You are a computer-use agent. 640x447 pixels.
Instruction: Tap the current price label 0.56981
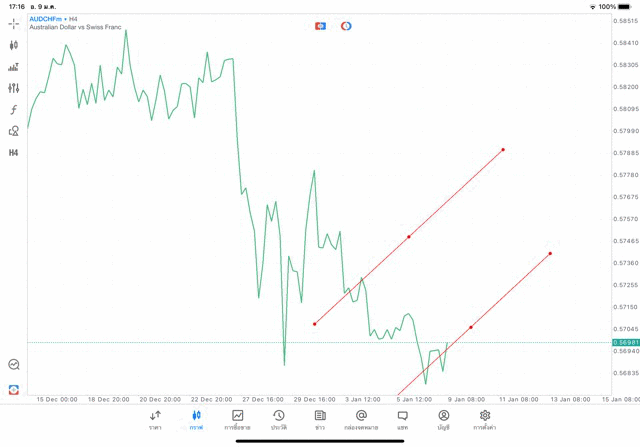[626, 342]
